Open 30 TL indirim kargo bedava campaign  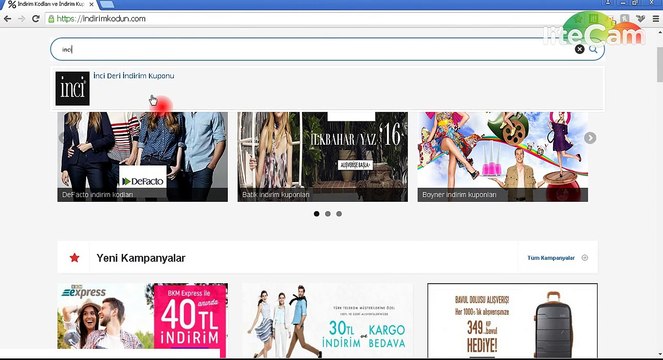click(327, 320)
